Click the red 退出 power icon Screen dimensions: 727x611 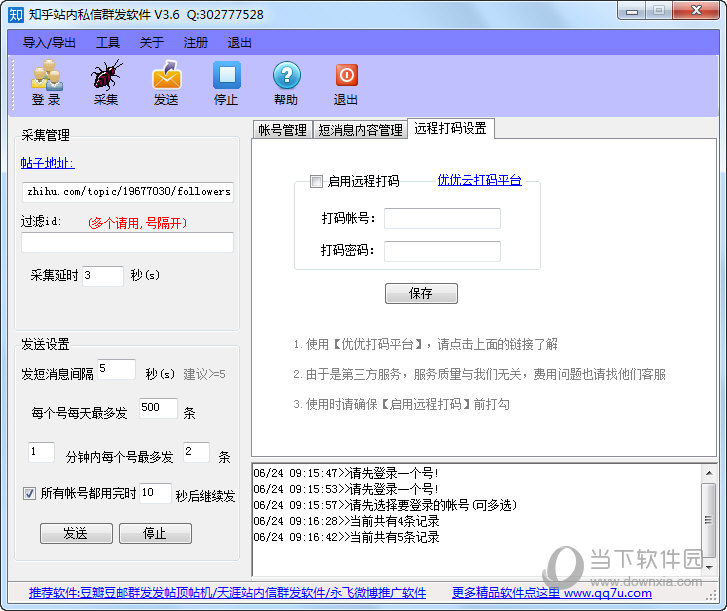[x=346, y=83]
